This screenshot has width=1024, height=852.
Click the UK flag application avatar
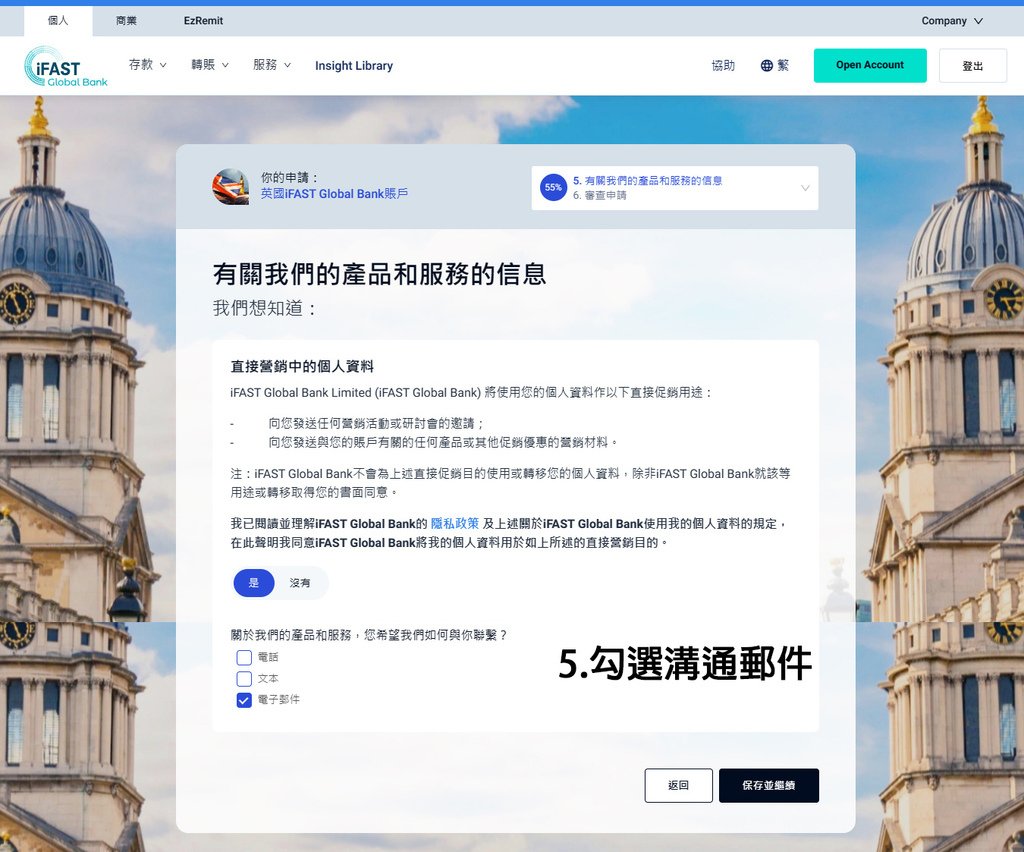coord(231,187)
